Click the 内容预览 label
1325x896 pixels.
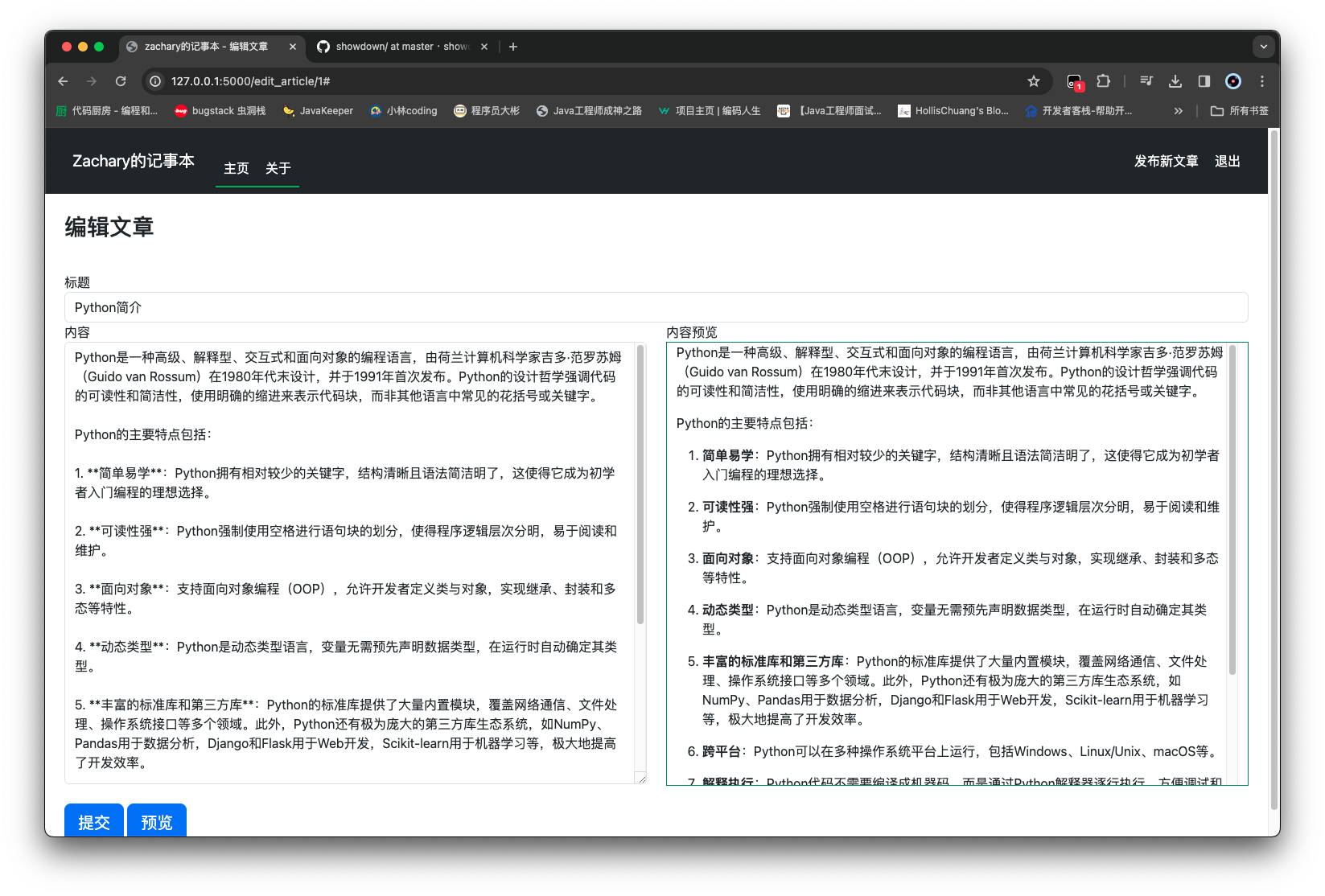click(692, 332)
